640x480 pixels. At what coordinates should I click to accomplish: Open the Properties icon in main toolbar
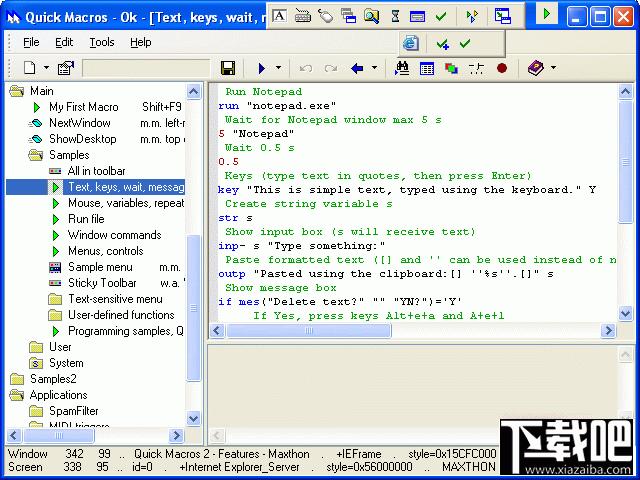[66, 68]
